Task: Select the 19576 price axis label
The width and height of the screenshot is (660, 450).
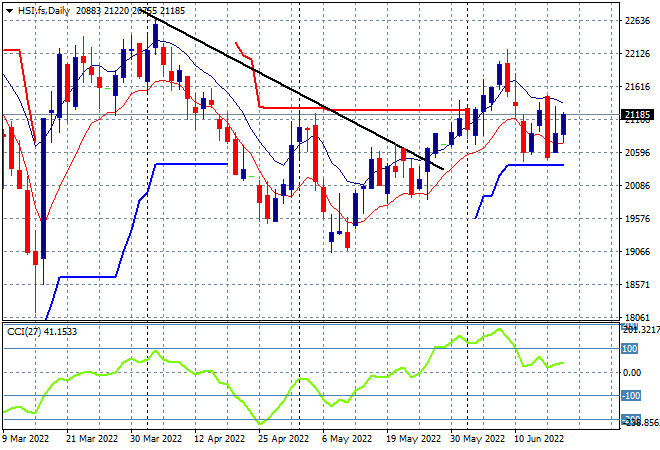Action: pos(637,219)
